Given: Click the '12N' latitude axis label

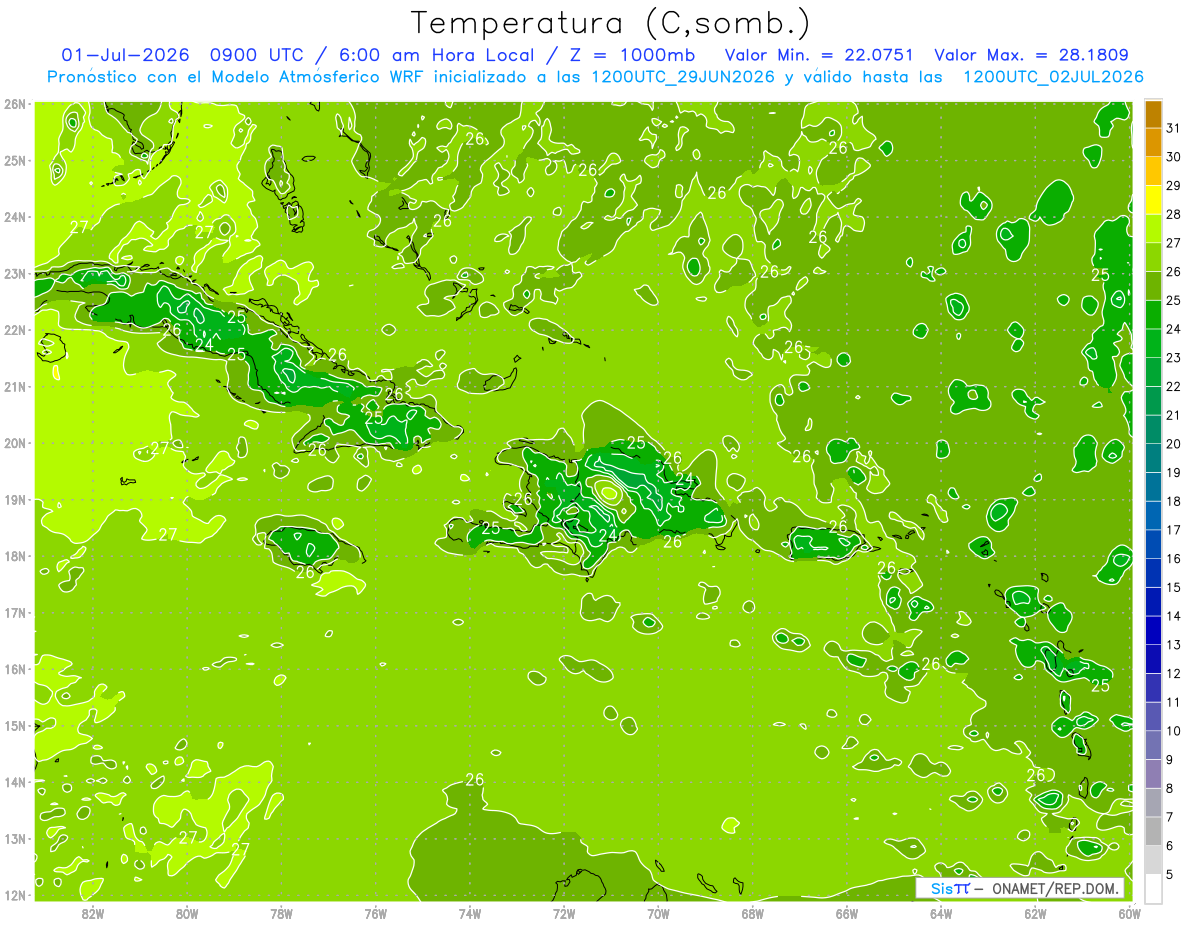Looking at the screenshot, I should coord(15,895).
